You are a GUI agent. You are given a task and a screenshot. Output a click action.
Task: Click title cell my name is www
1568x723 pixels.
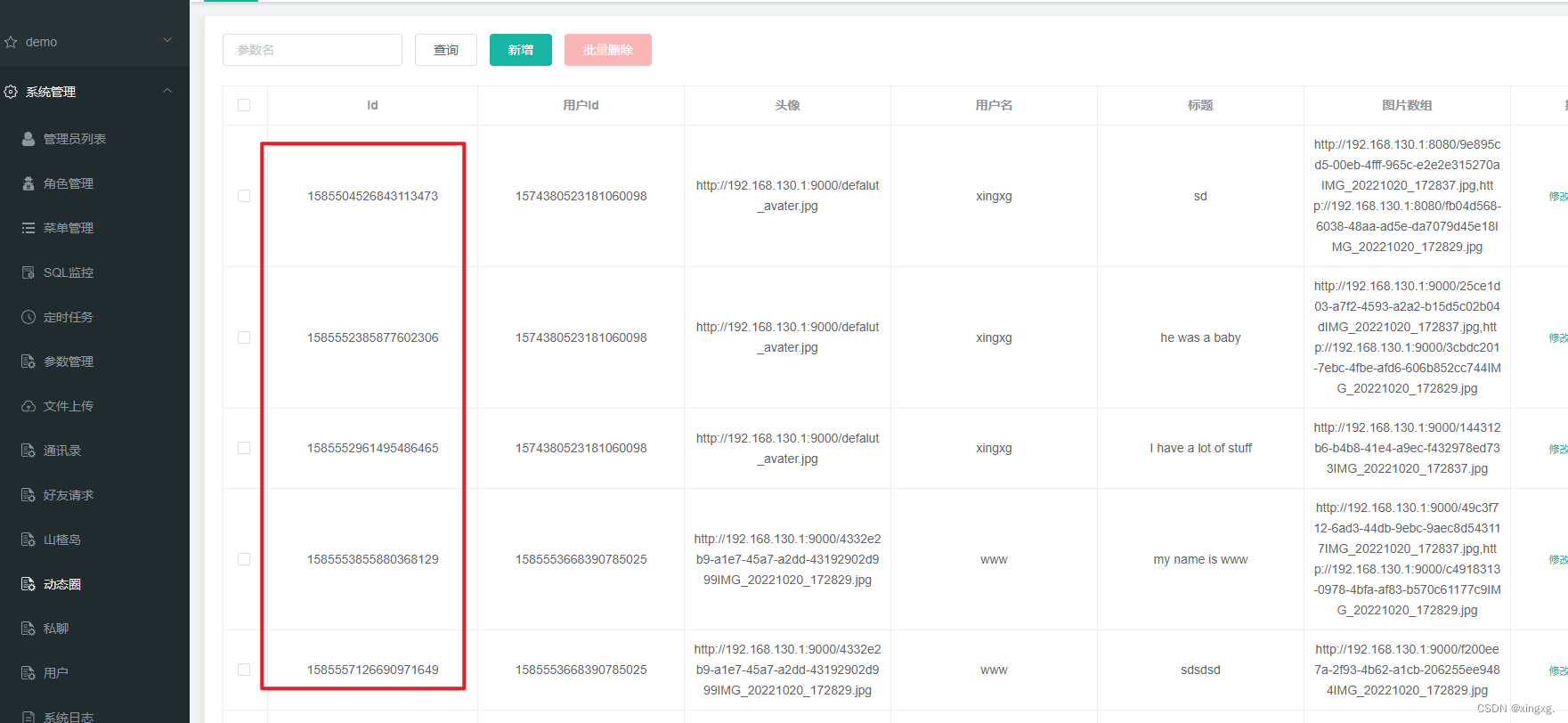tap(1200, 559)
